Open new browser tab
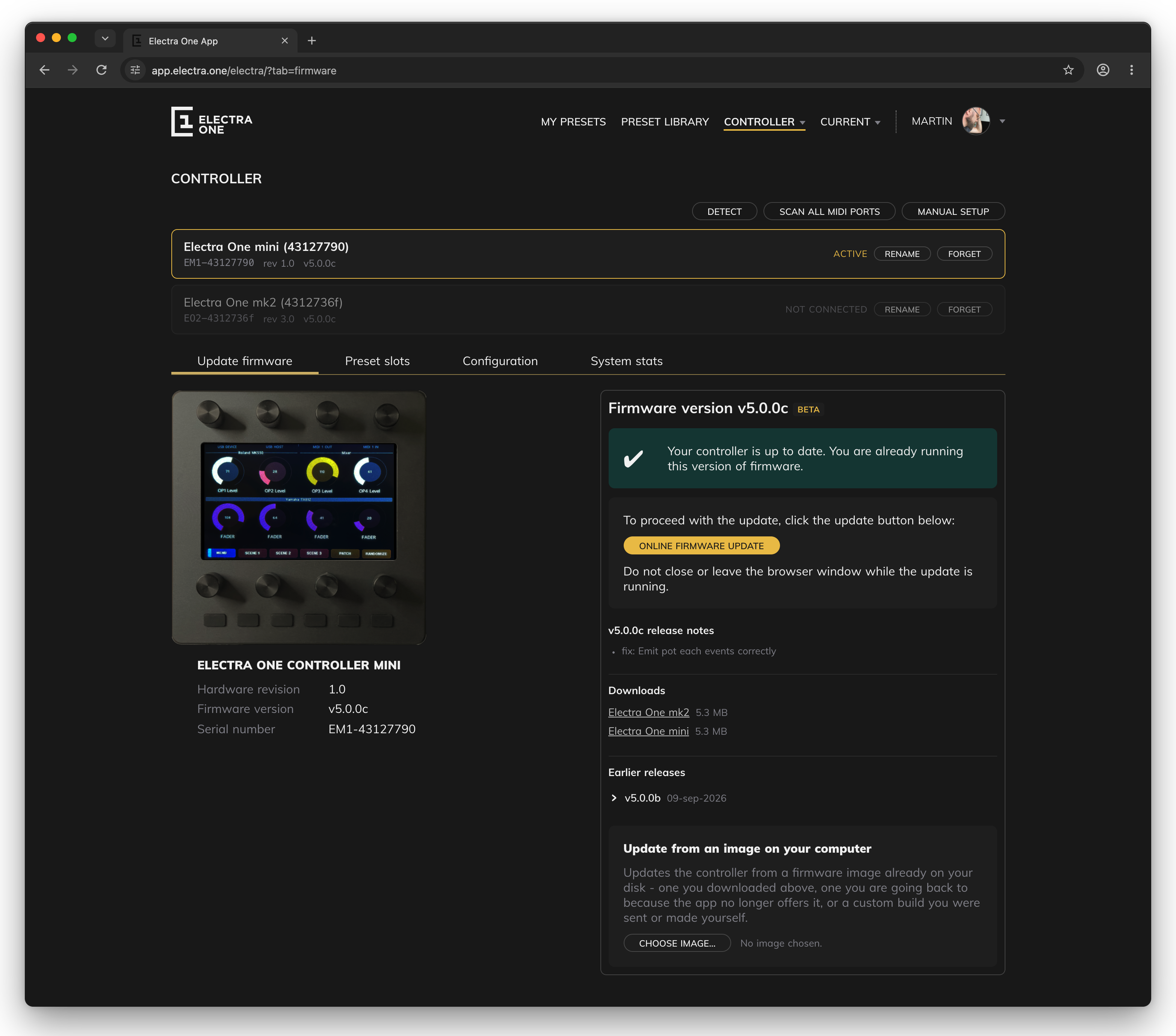1176x1036 pixels. (x=312, y=41)
